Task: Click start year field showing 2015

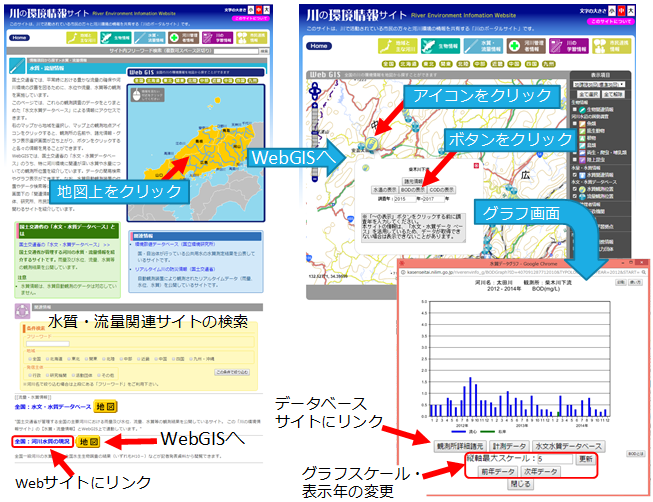Action: [x=405, y=199]
